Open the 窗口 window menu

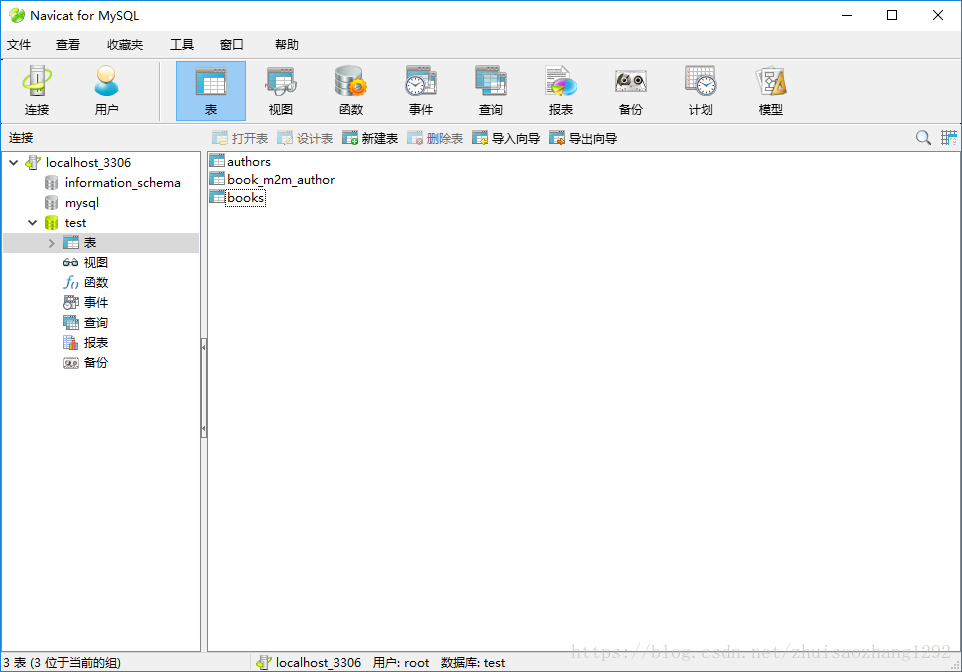[231, 45]
